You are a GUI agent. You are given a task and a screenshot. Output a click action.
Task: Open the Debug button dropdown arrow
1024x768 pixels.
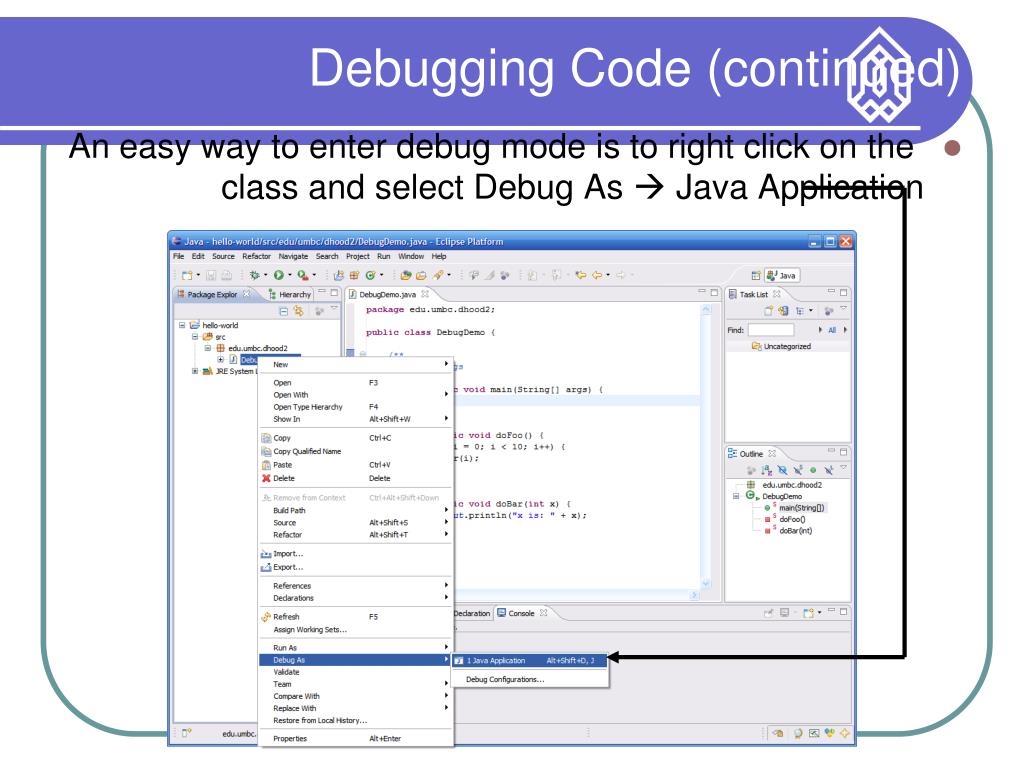(x=266, y=276)
